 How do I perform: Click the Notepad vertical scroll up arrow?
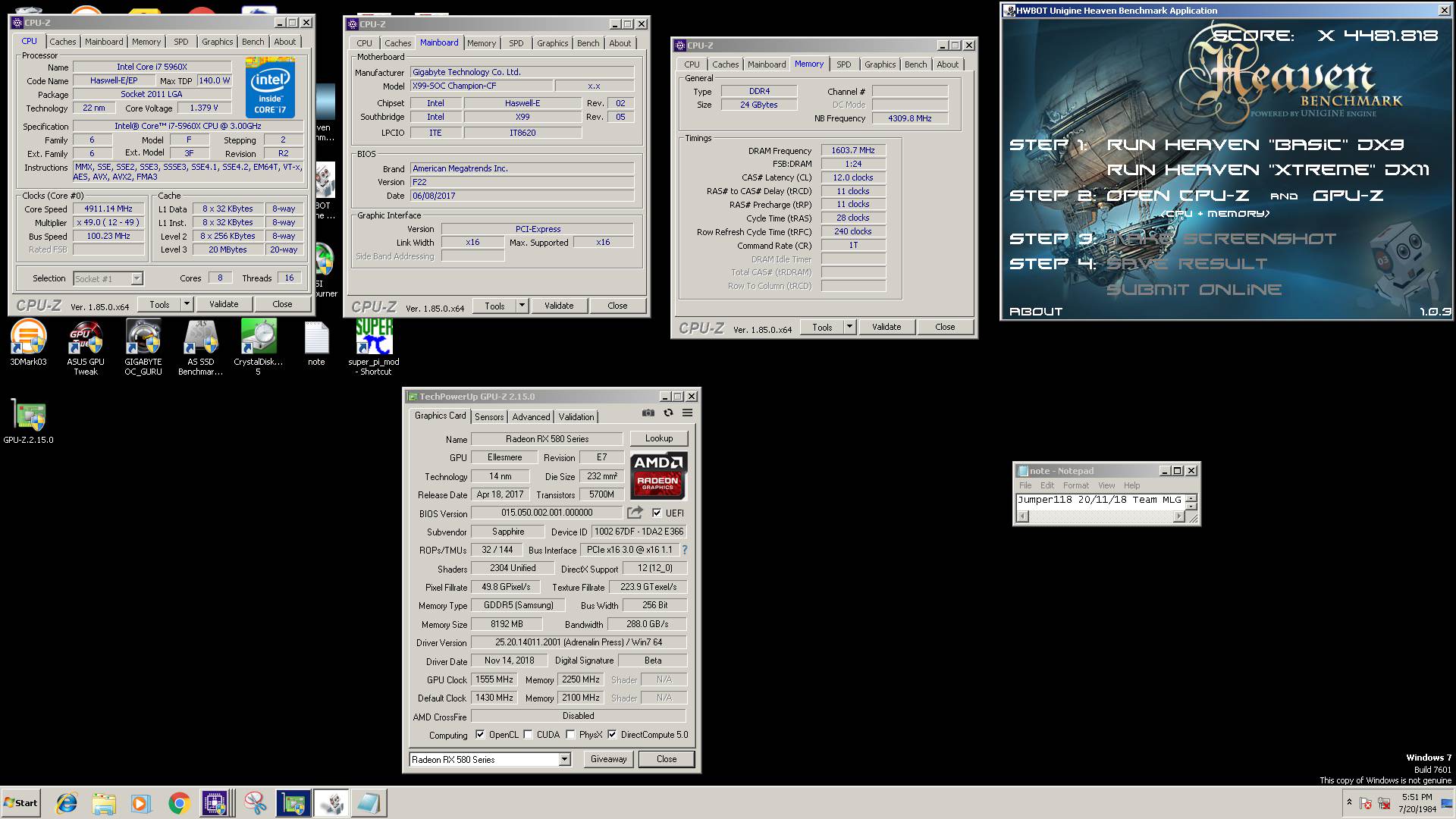tap(1191, 498)
